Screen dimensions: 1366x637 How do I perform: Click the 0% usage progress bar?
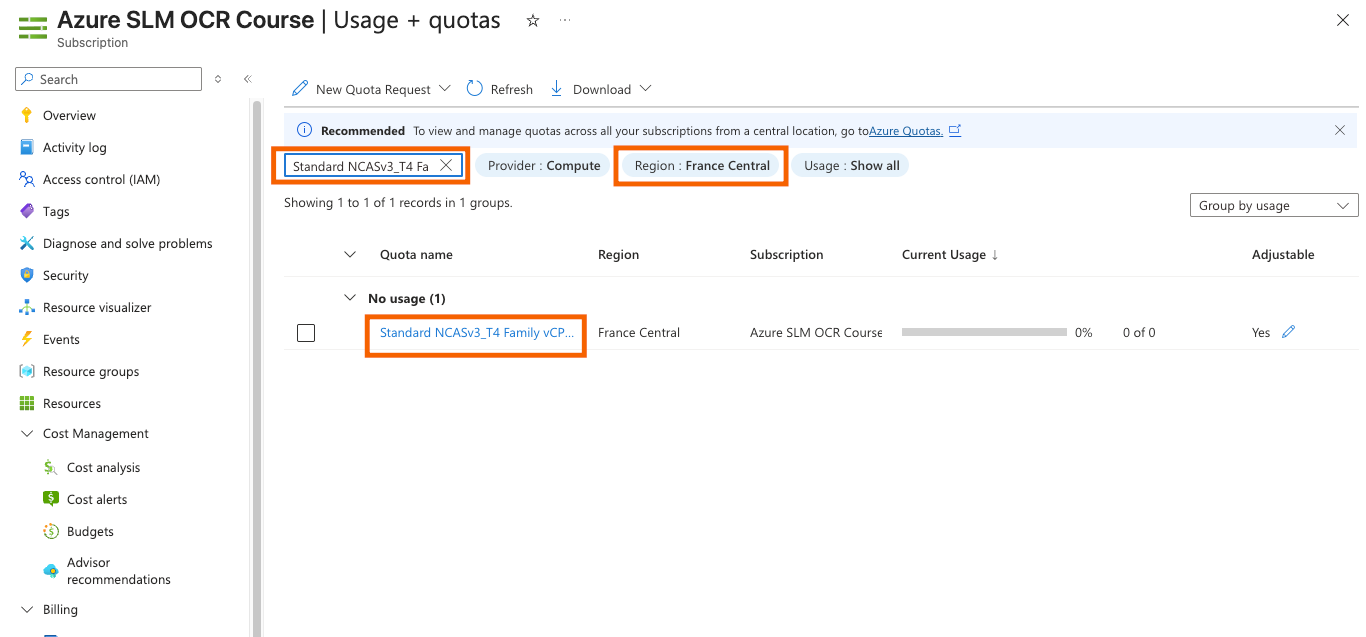[x=984, y=332]
